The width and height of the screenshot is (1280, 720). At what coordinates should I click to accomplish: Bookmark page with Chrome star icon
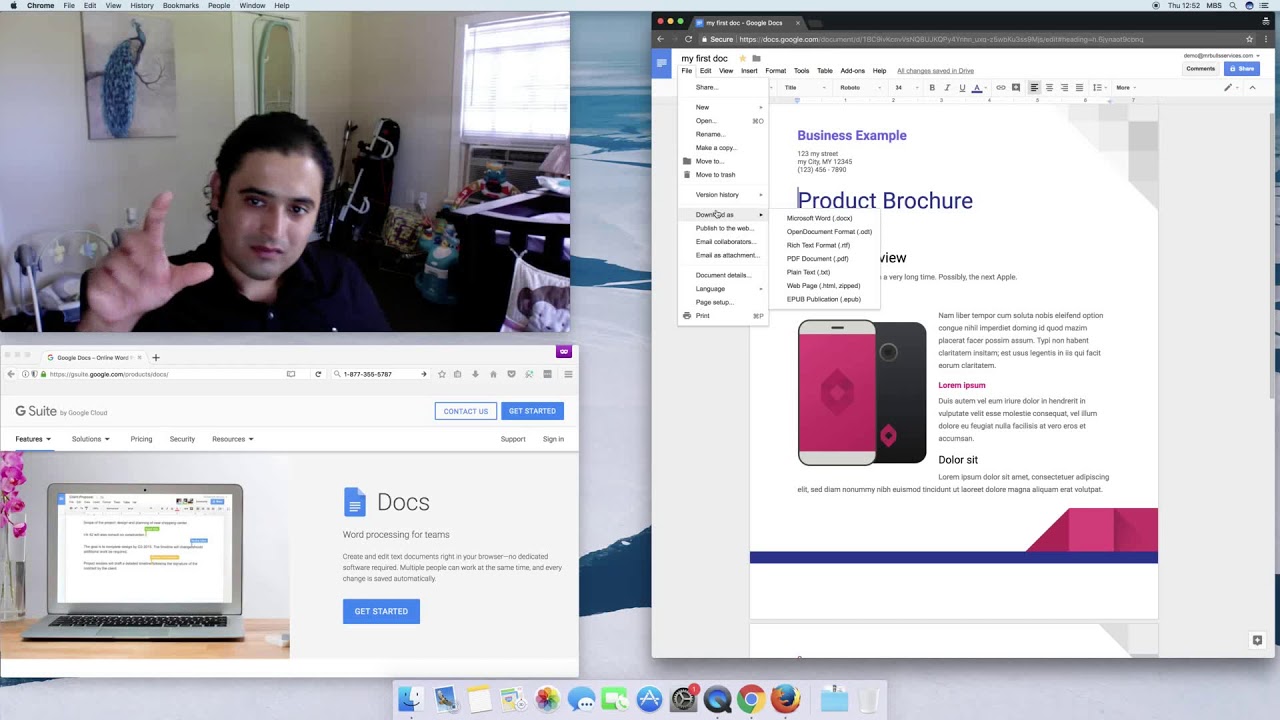[1249, 39]
